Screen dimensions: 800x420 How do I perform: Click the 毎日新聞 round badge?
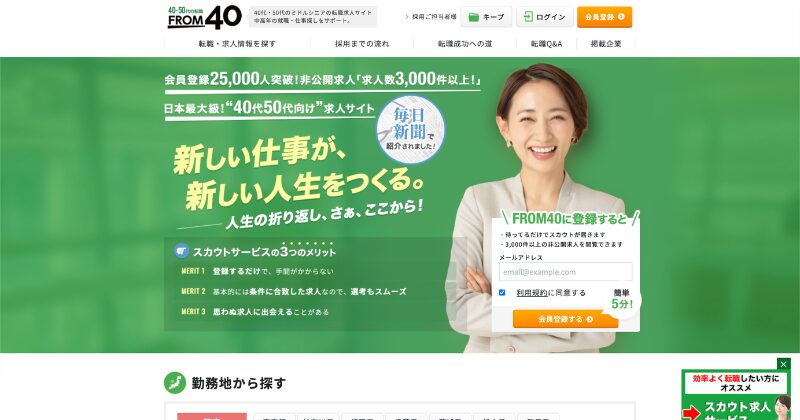click(x=411, y=130)
